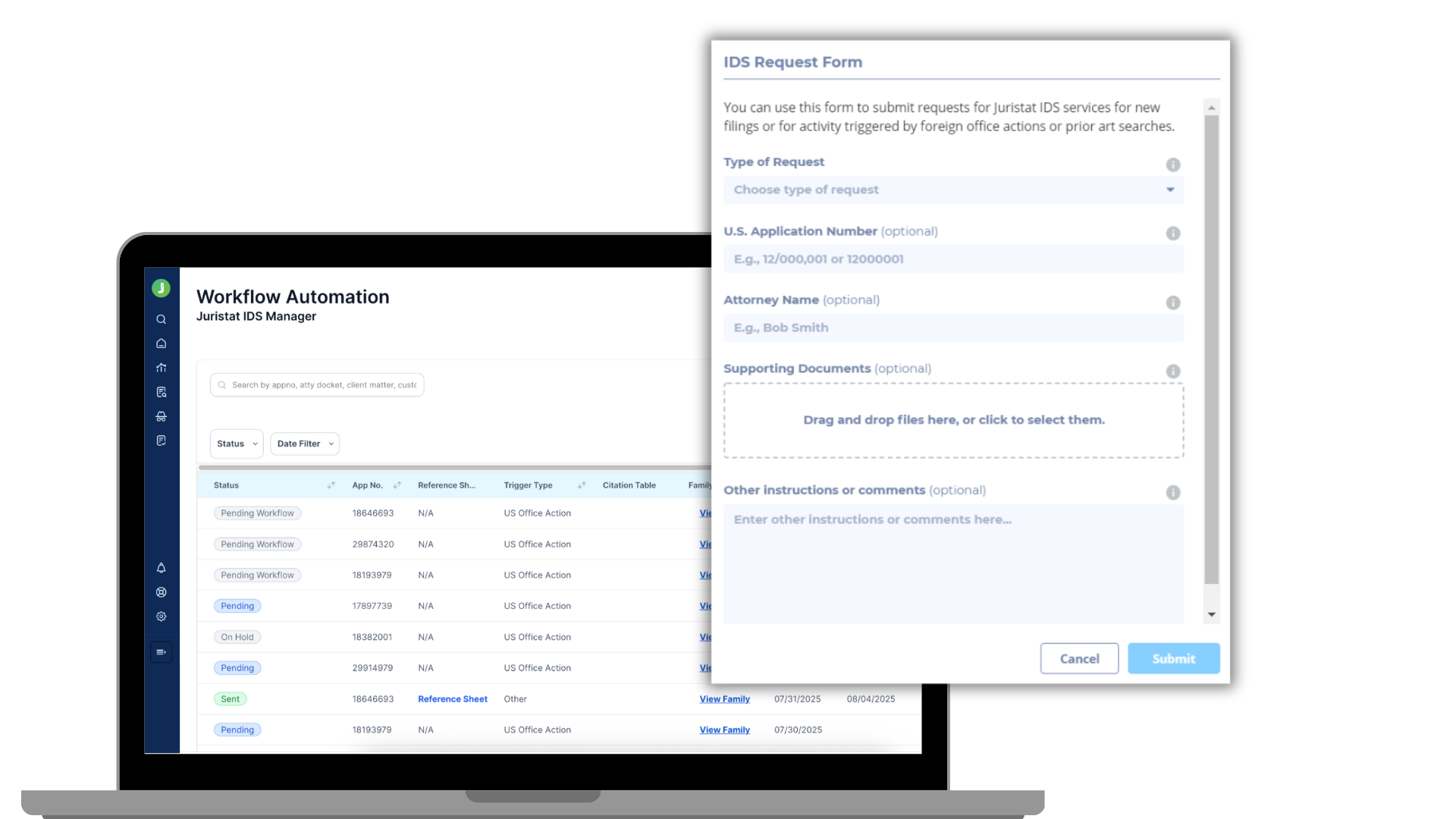
Task: Open settings gear in sidebar
Action: [x=161, y=617]
